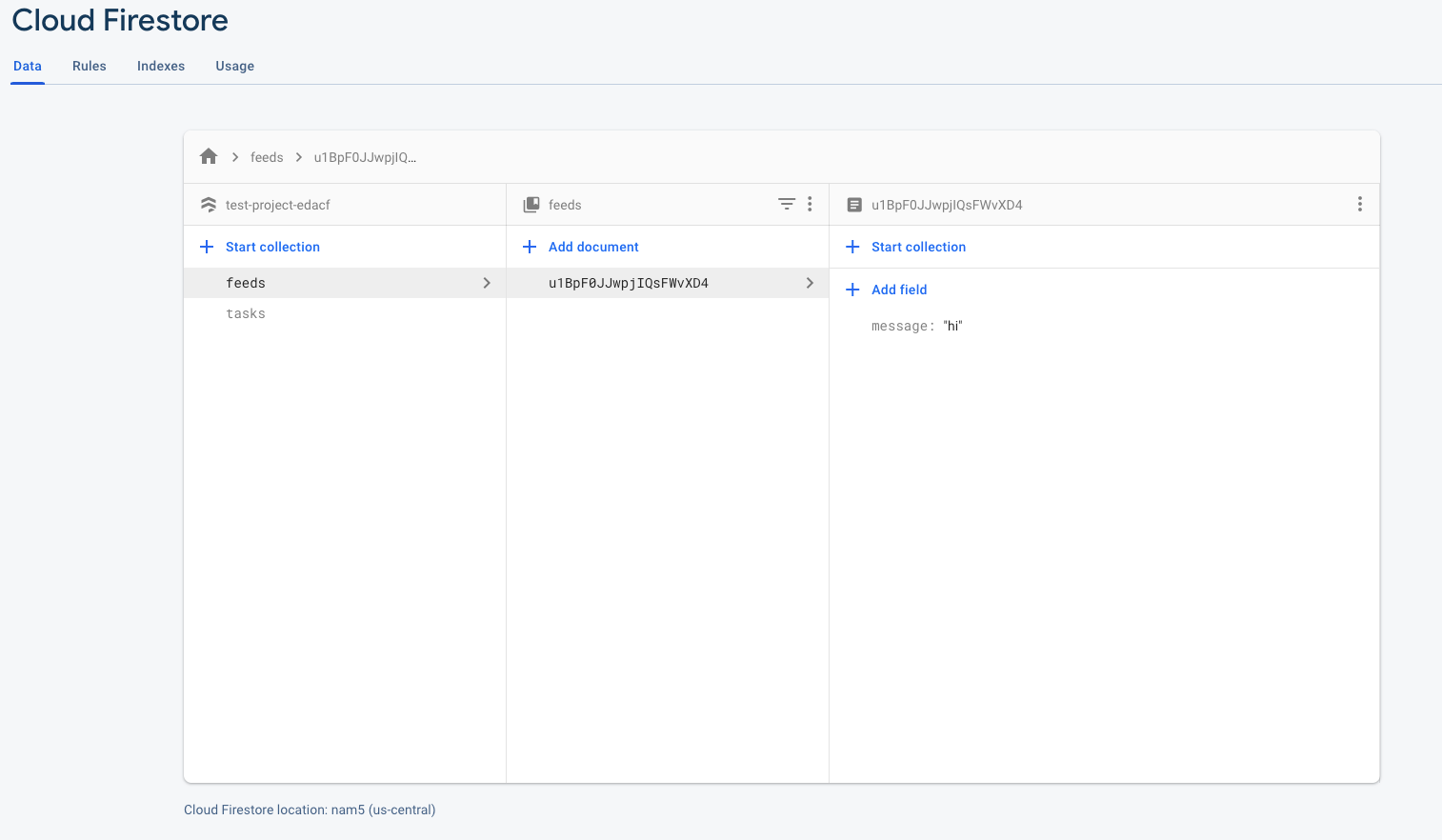This screenshot has height=840, width=1442.
Task: Click the home icon in breadcrumb
Action: click(209, 157)
